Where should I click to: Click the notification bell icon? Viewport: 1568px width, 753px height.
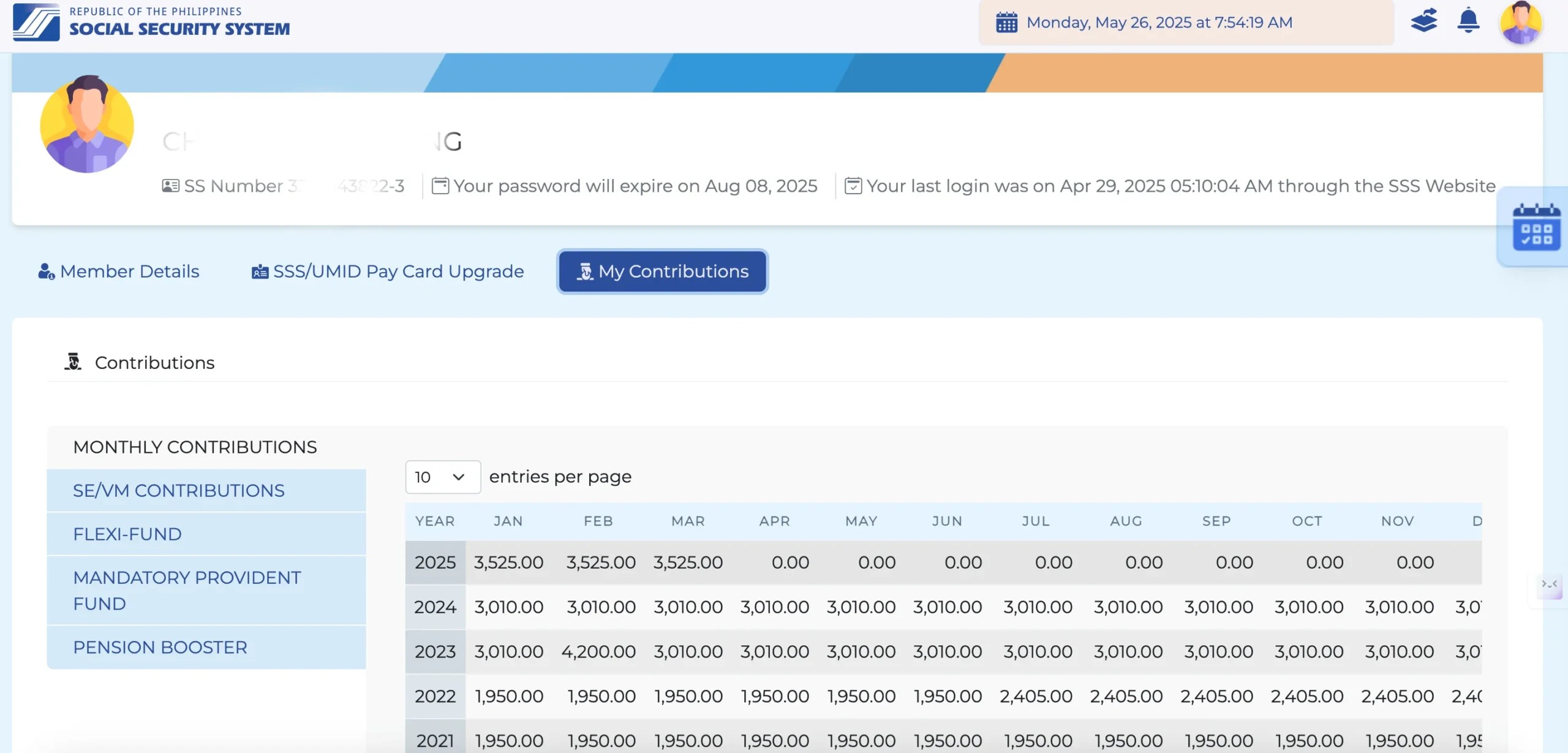1468,21
